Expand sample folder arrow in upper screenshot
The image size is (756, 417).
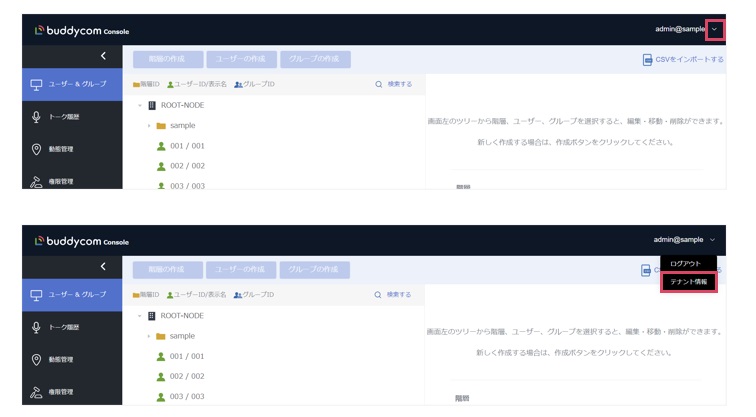[x=149, y=126]
